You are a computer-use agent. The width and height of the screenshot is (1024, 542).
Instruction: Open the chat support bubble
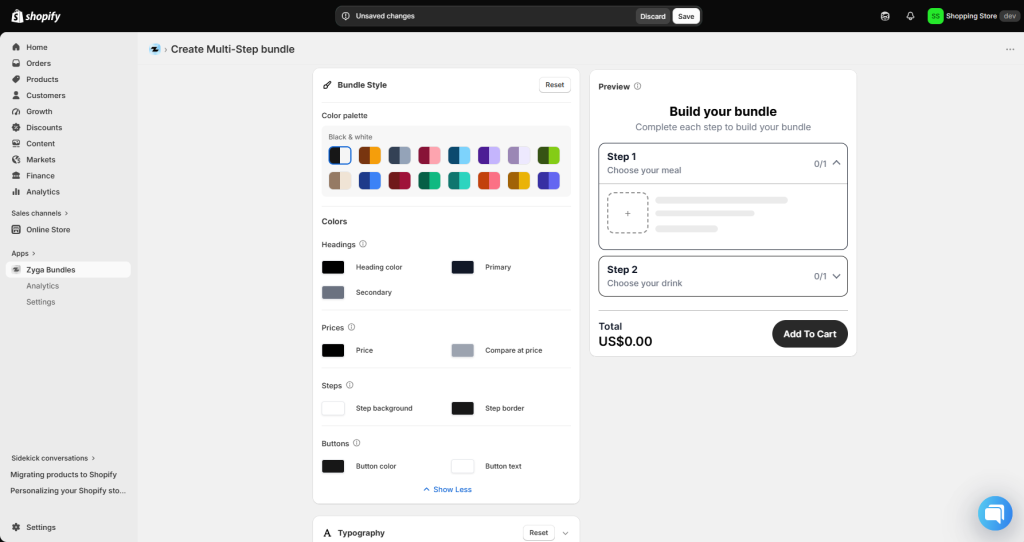tap(995, 513)
